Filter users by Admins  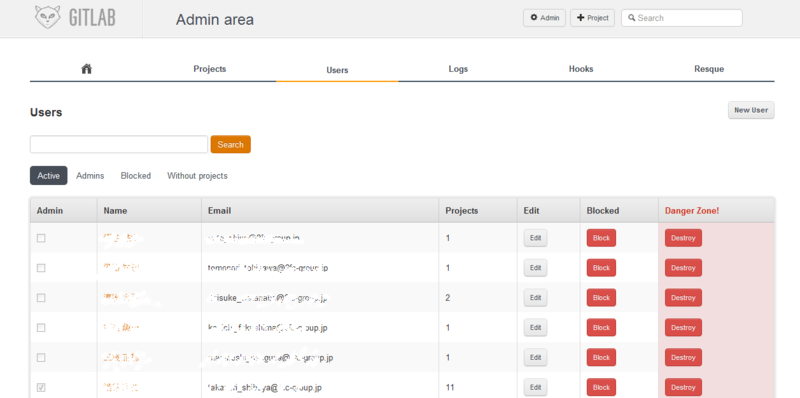coord(90,176)
